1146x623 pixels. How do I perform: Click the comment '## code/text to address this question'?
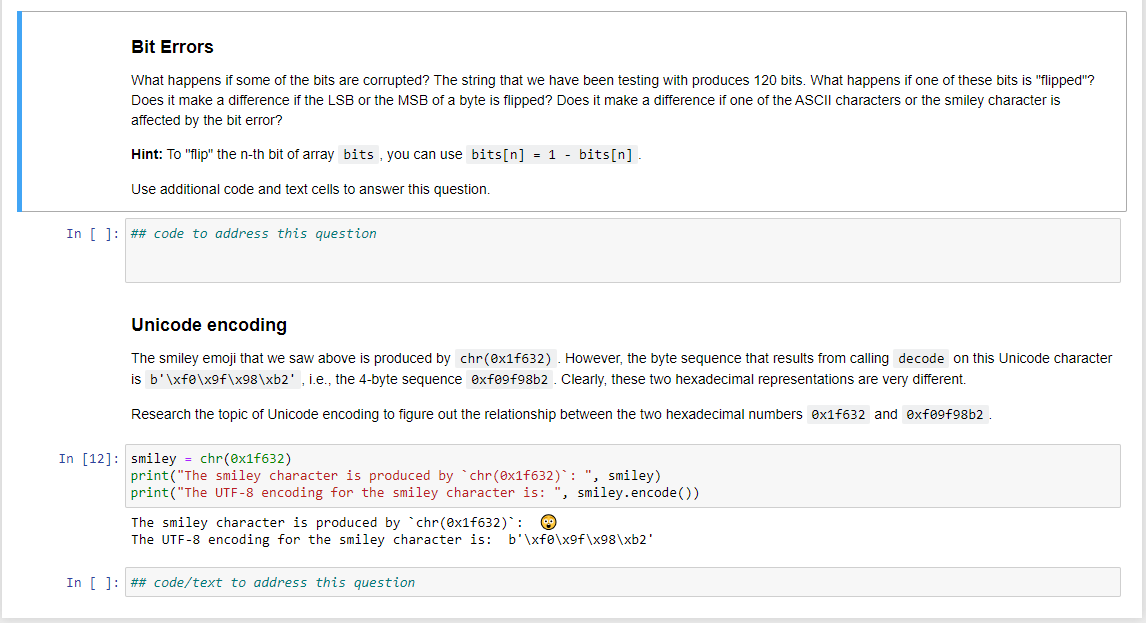(x=270, y=582)
